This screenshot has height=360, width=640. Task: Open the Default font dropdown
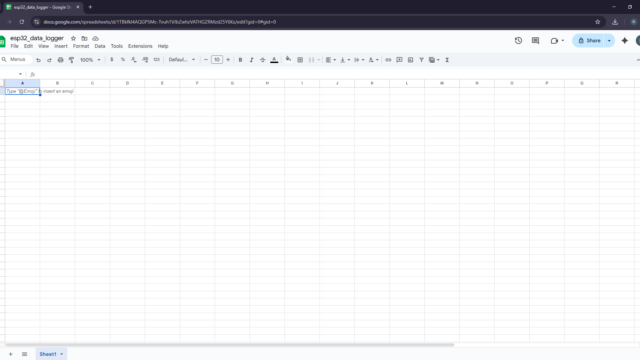click(x=182, y=60)
